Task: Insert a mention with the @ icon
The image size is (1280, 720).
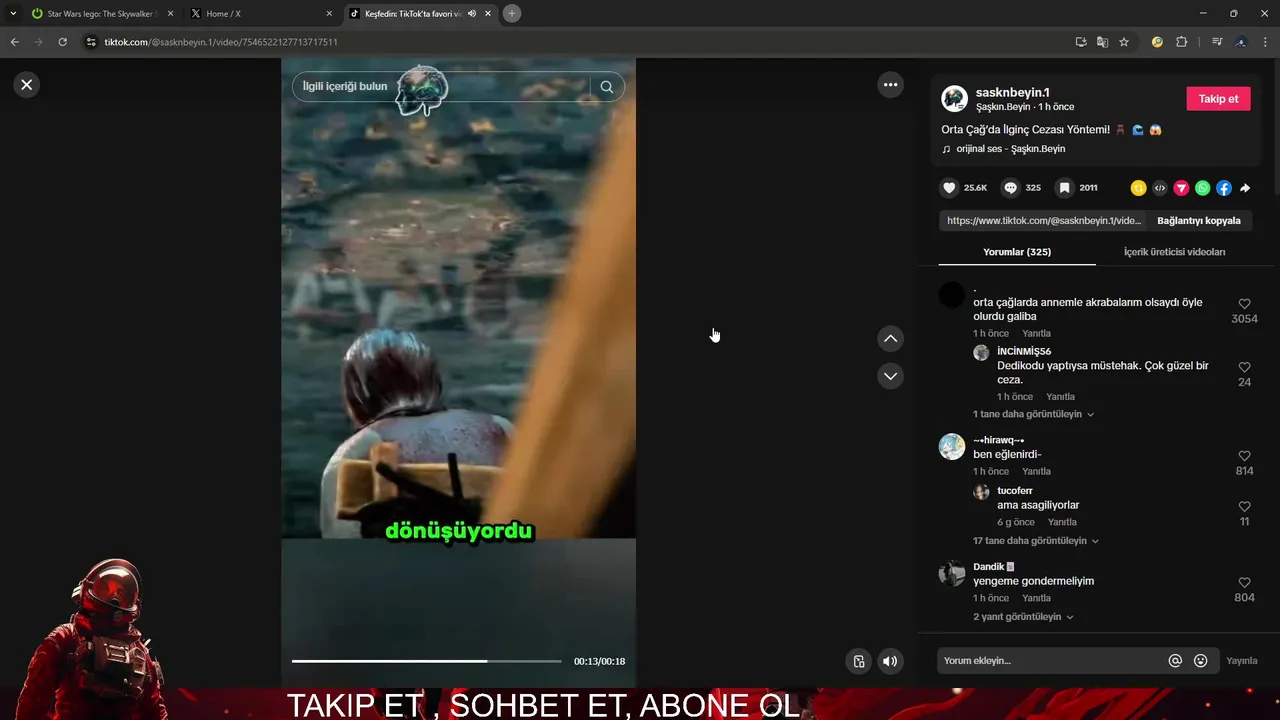Action: 1175,661
